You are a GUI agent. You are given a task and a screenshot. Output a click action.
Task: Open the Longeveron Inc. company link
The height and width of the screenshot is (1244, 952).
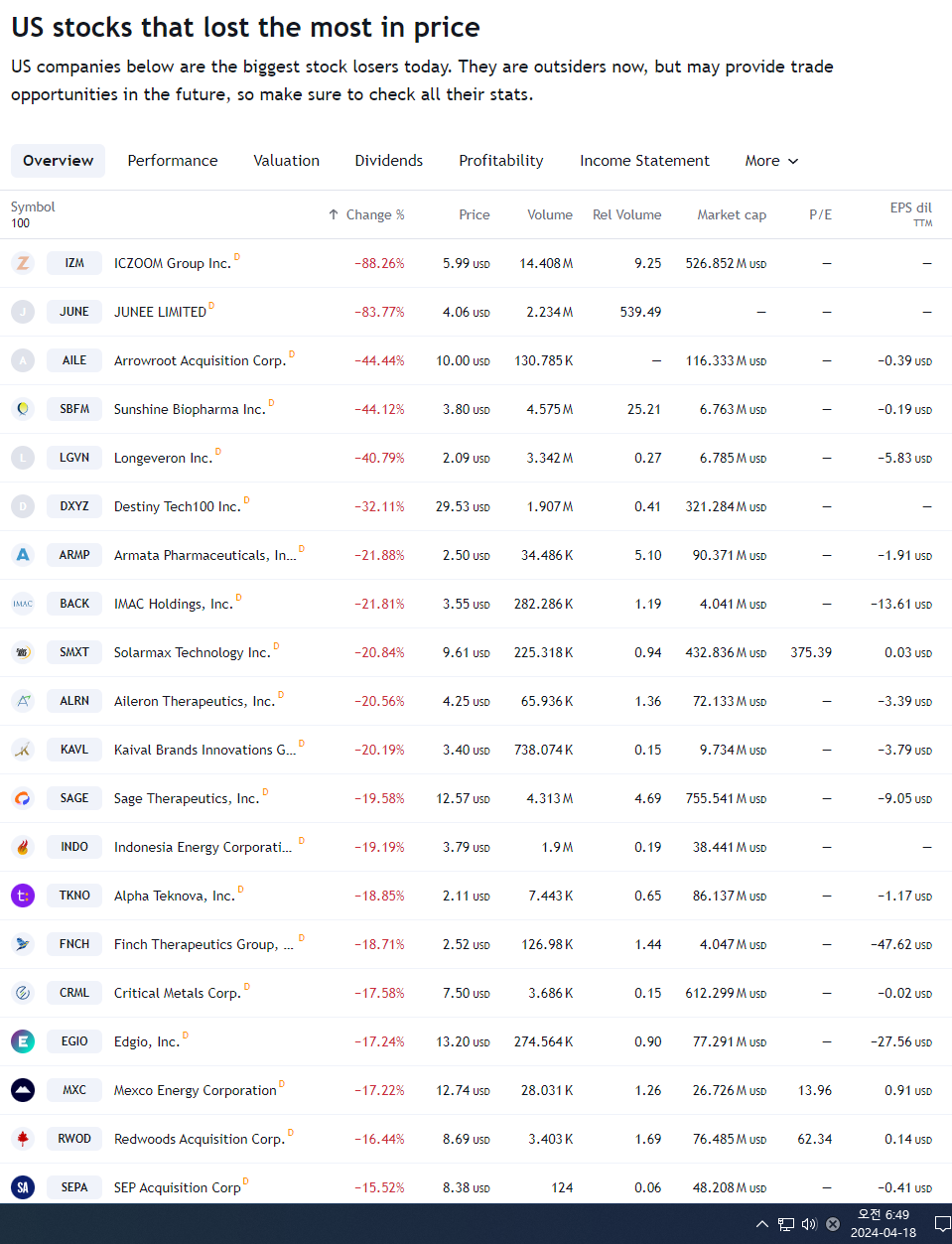[x=163, y=458]
